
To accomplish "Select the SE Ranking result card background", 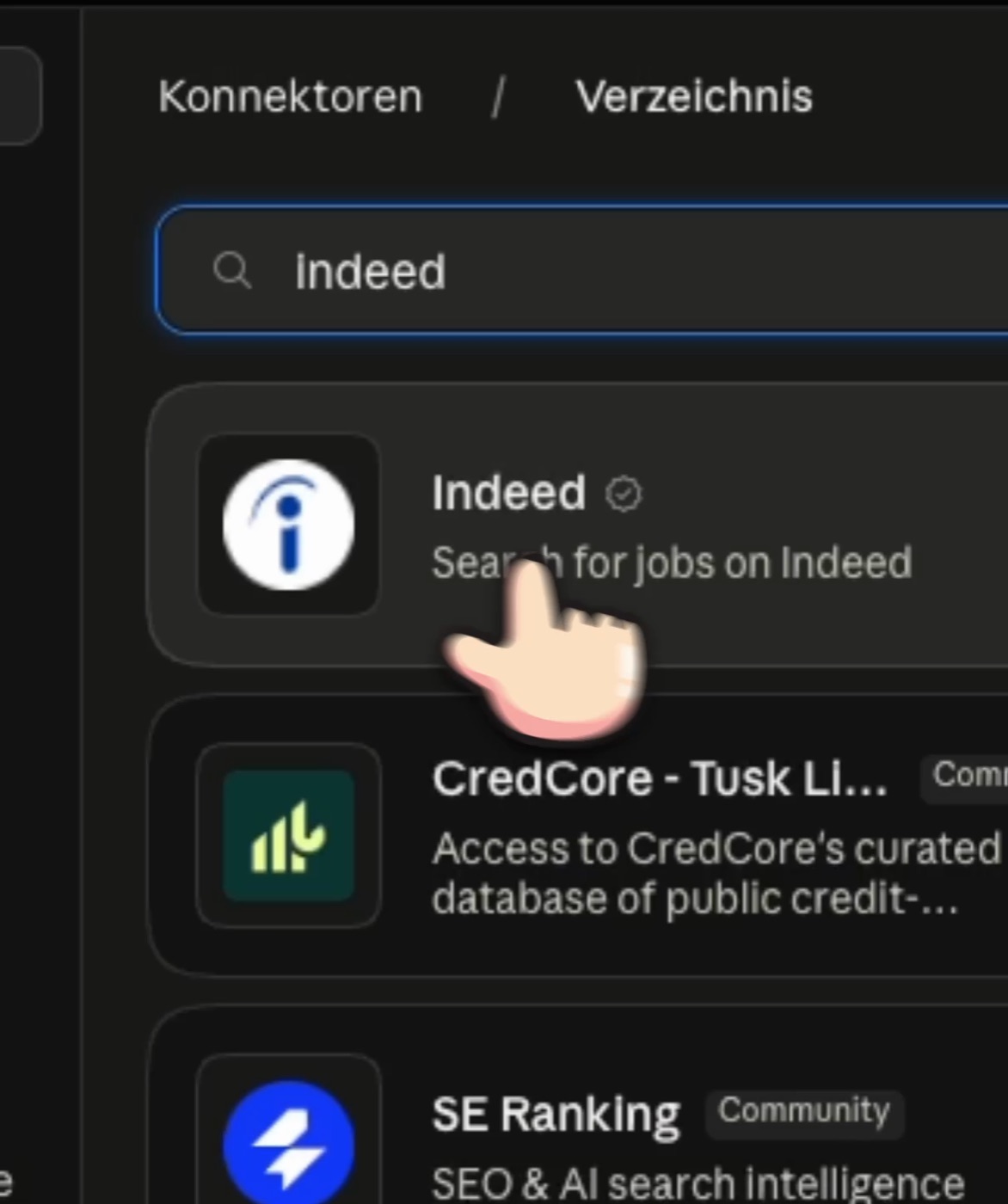I will tap(577, 1105).
